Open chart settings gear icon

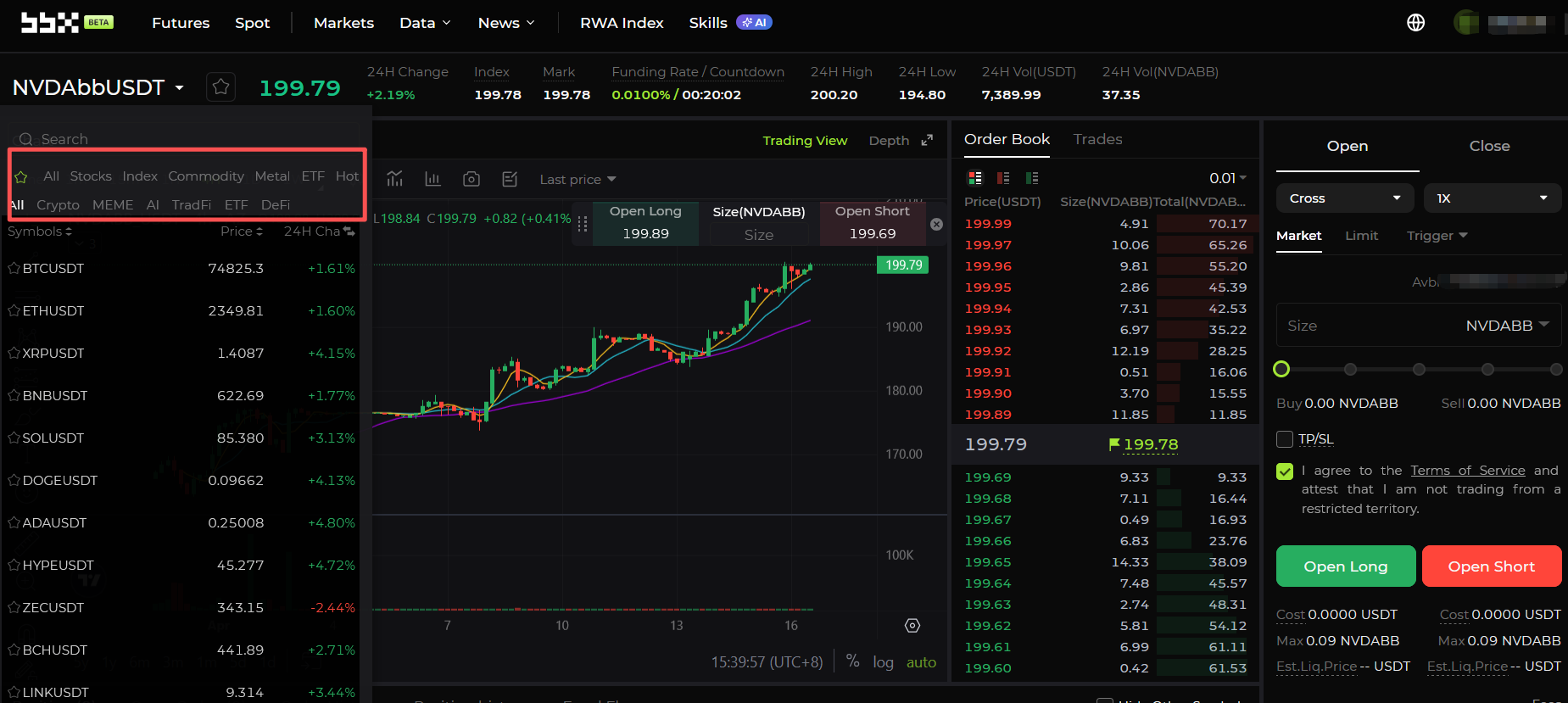click(912, 625)
